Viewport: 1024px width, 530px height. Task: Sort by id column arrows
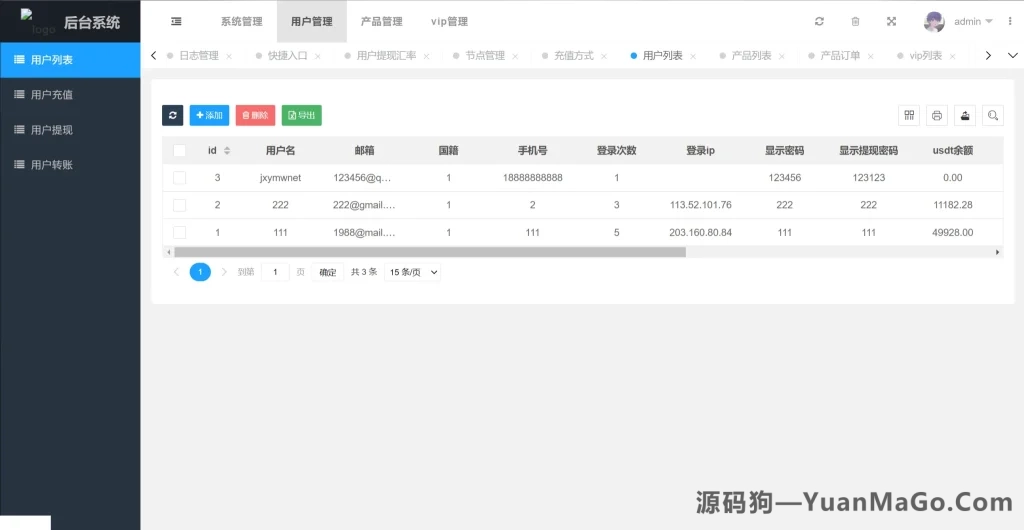click(x=227, y=151)
